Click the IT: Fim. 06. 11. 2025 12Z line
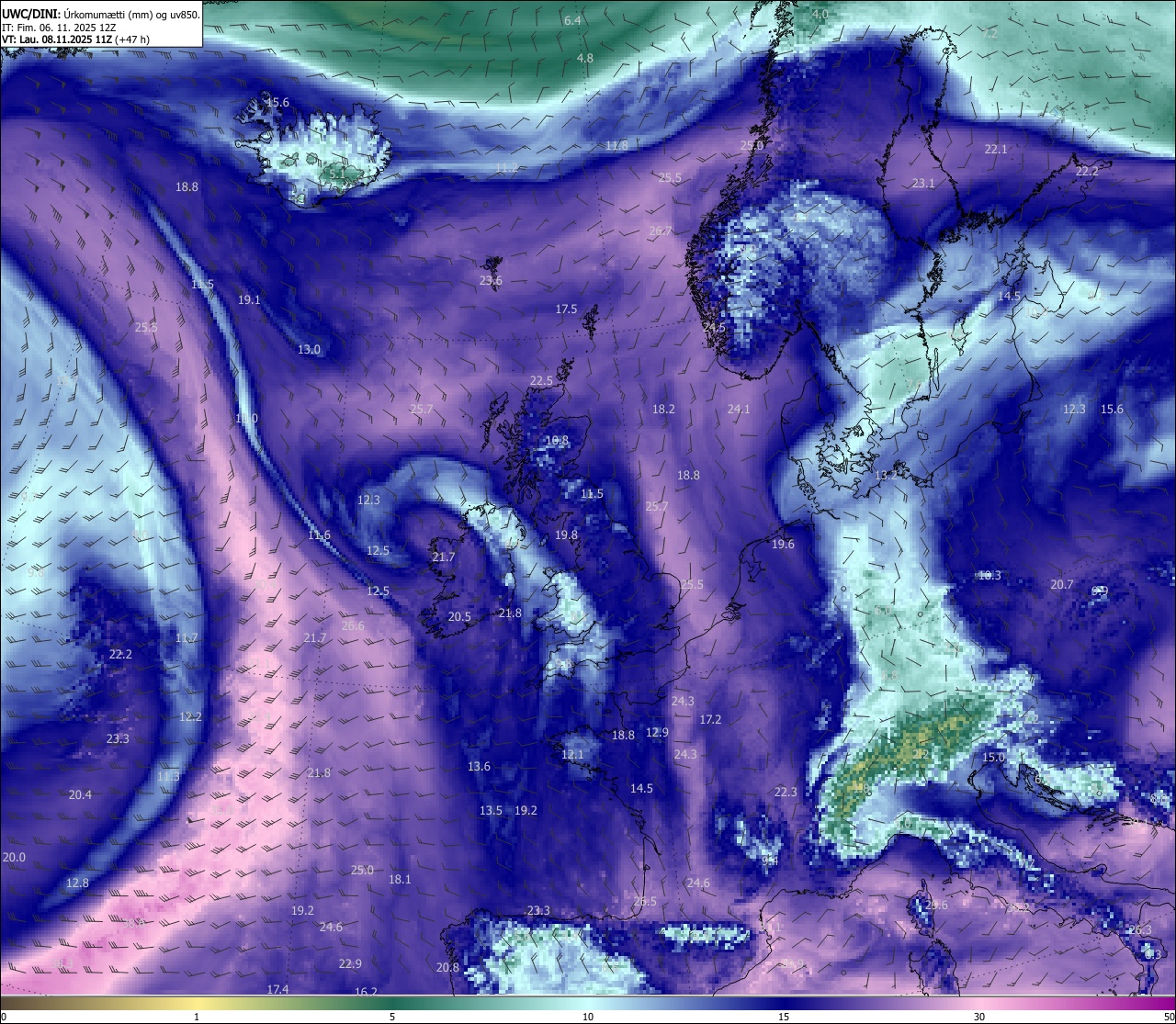Viewport: 1176px width, 1024px height. tap(59, 28)
